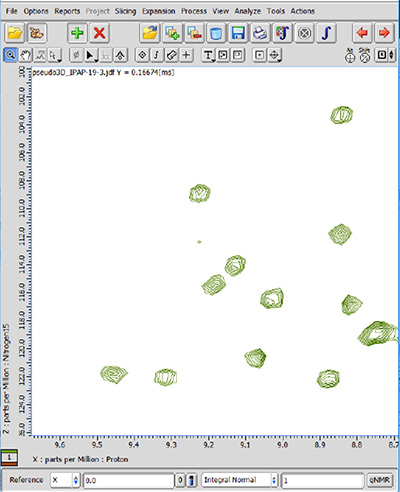Print using the printer icon
The height and width of the screenshot is (492, 400).
[x=260, y=33]
